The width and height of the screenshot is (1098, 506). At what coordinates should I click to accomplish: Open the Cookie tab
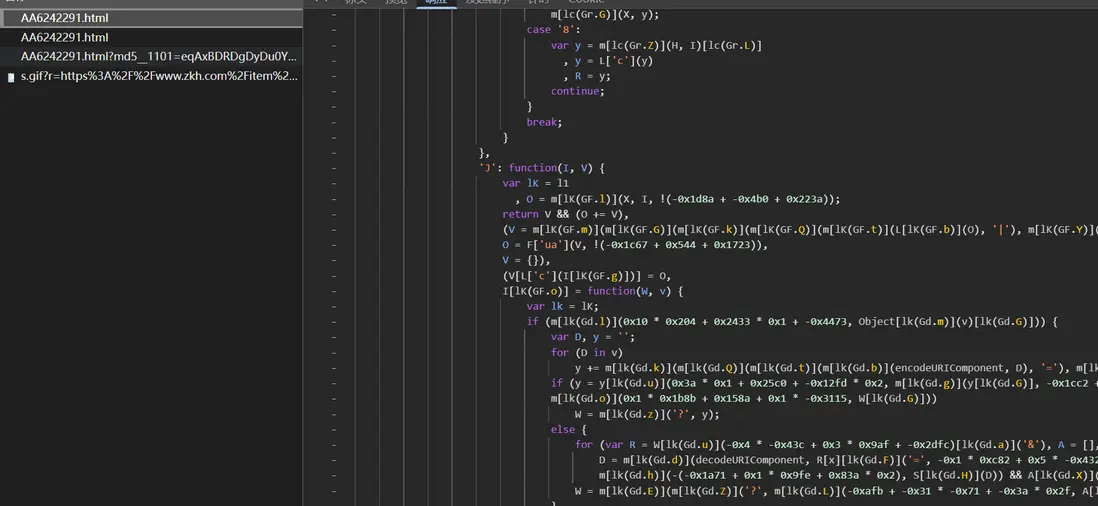pyautogui.click(x=586, y=3)
